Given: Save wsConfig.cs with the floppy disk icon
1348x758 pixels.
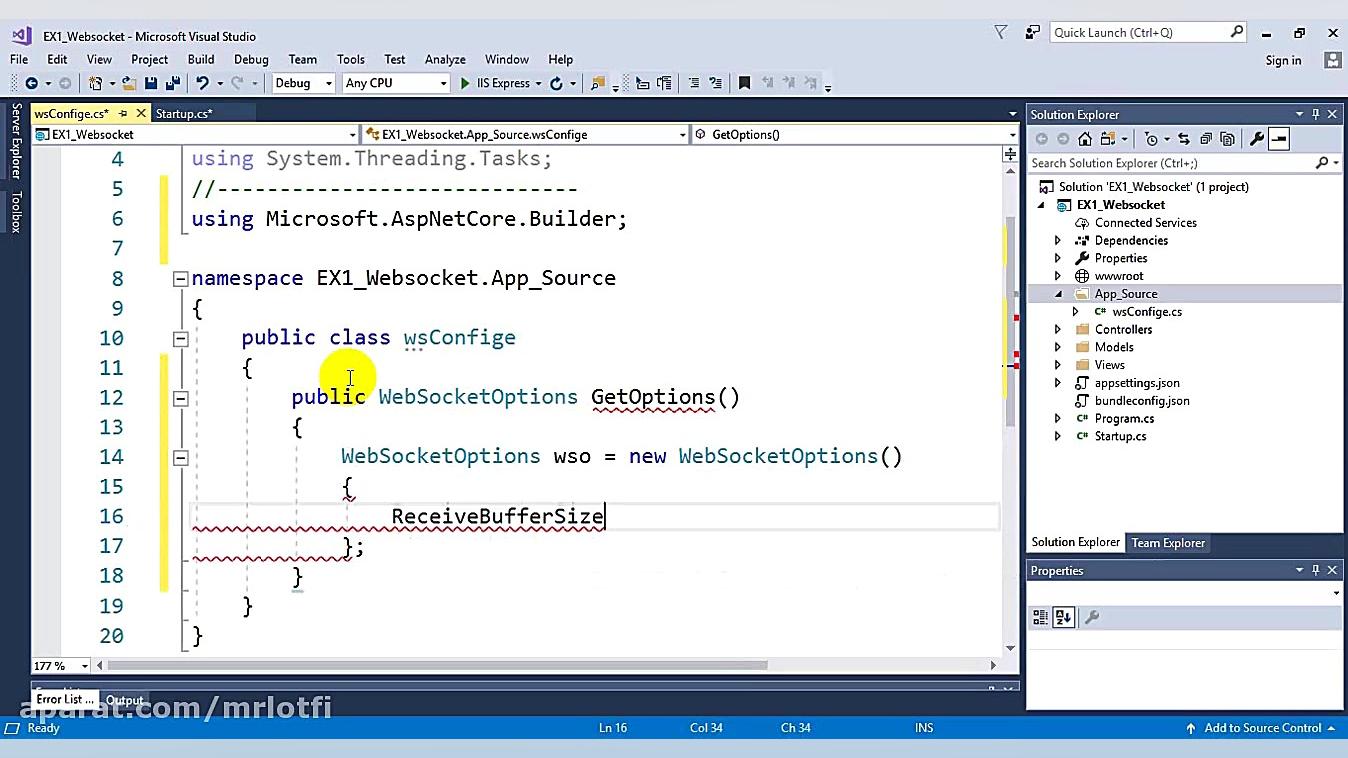Looking at the screenshot, I should pyautogui.click(x=151, y=84).
